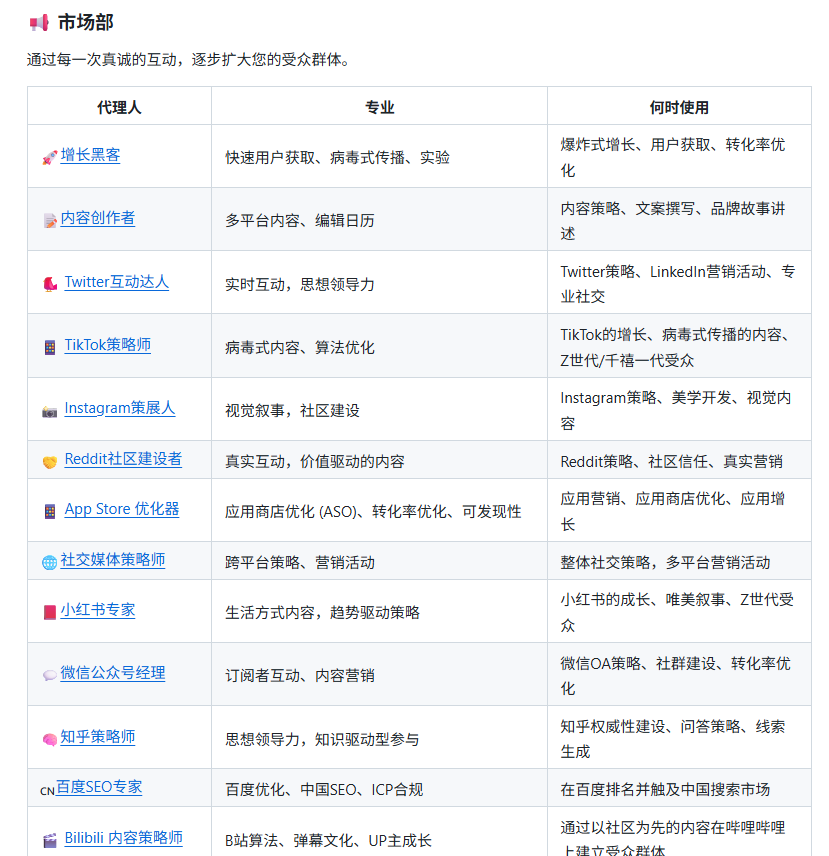Follow the TikTok策略师 link
The image size is (829, 856).
click(107, 345)
